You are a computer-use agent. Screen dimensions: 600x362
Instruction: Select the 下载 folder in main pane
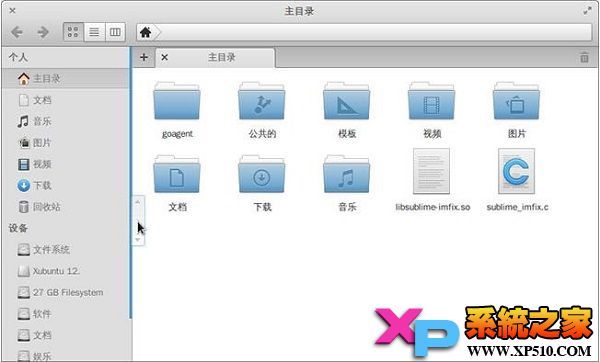262,174
